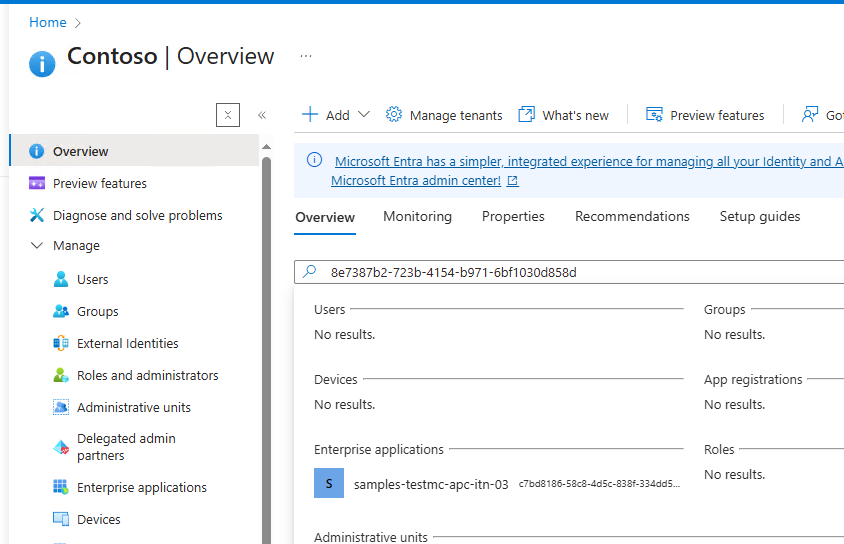Image resolution: width=844 pixels, height=544 pixels.
Task: Switch to the Monitoring tab
Action: pyautogui.click(x=417, y=217)
